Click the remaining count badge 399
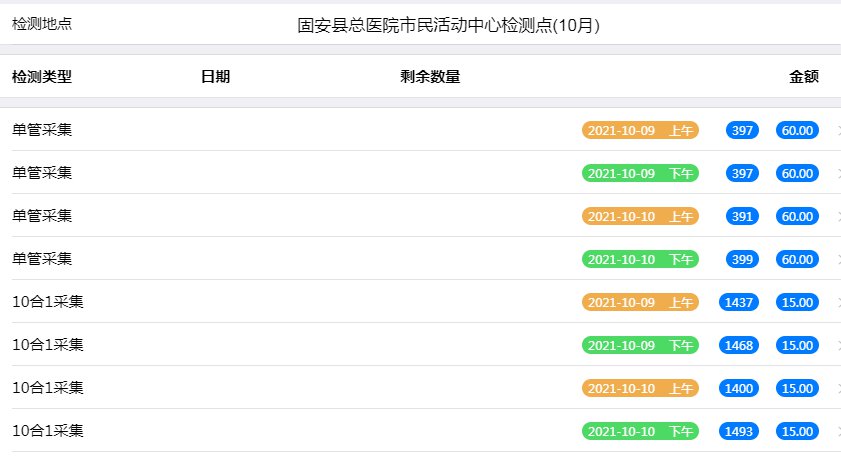Viewport: 841px width, 462px height. click(x=742, y=259)
